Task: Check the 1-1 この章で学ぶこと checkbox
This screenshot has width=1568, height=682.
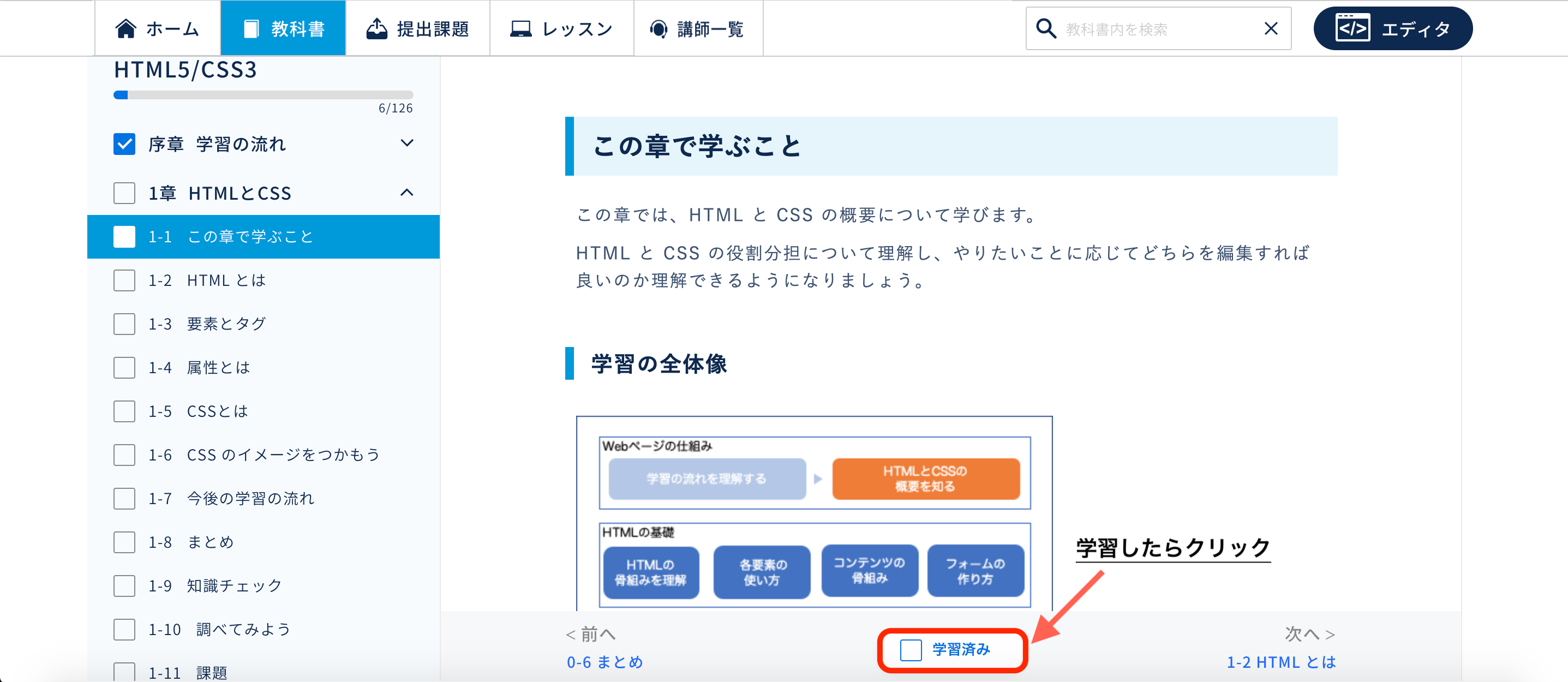Action: [x=124, y=237]
